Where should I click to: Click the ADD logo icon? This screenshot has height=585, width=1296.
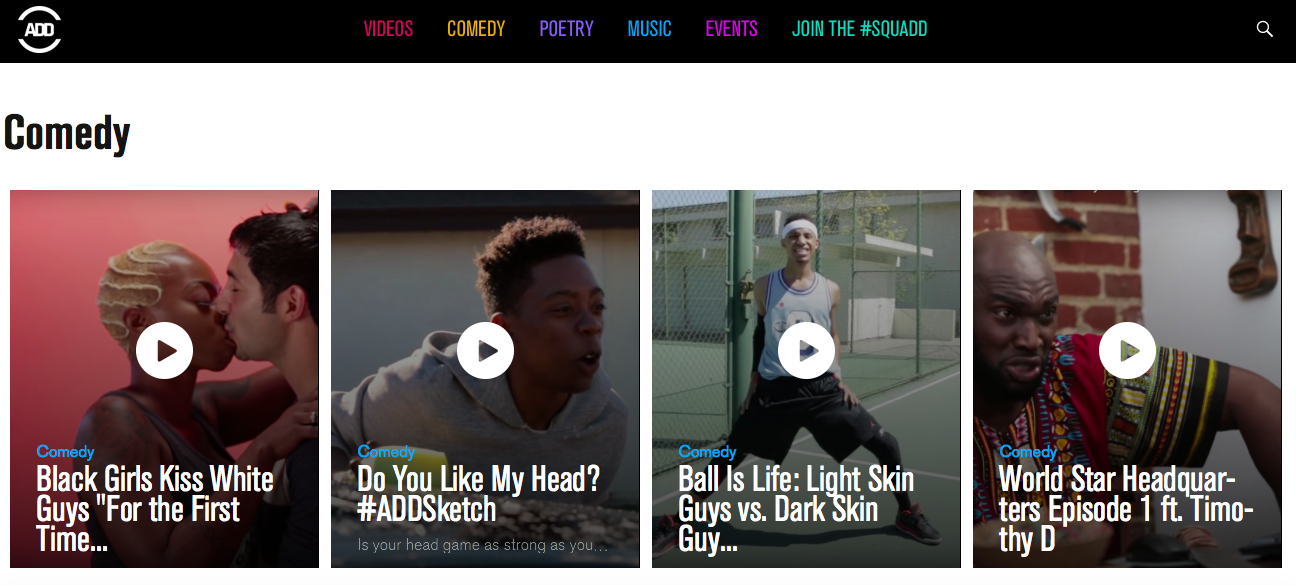click(40, 29)
